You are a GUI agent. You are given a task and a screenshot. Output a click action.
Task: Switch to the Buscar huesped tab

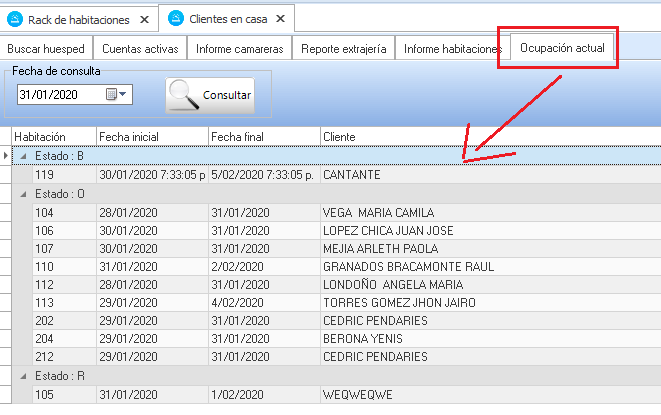click(47, 48)
